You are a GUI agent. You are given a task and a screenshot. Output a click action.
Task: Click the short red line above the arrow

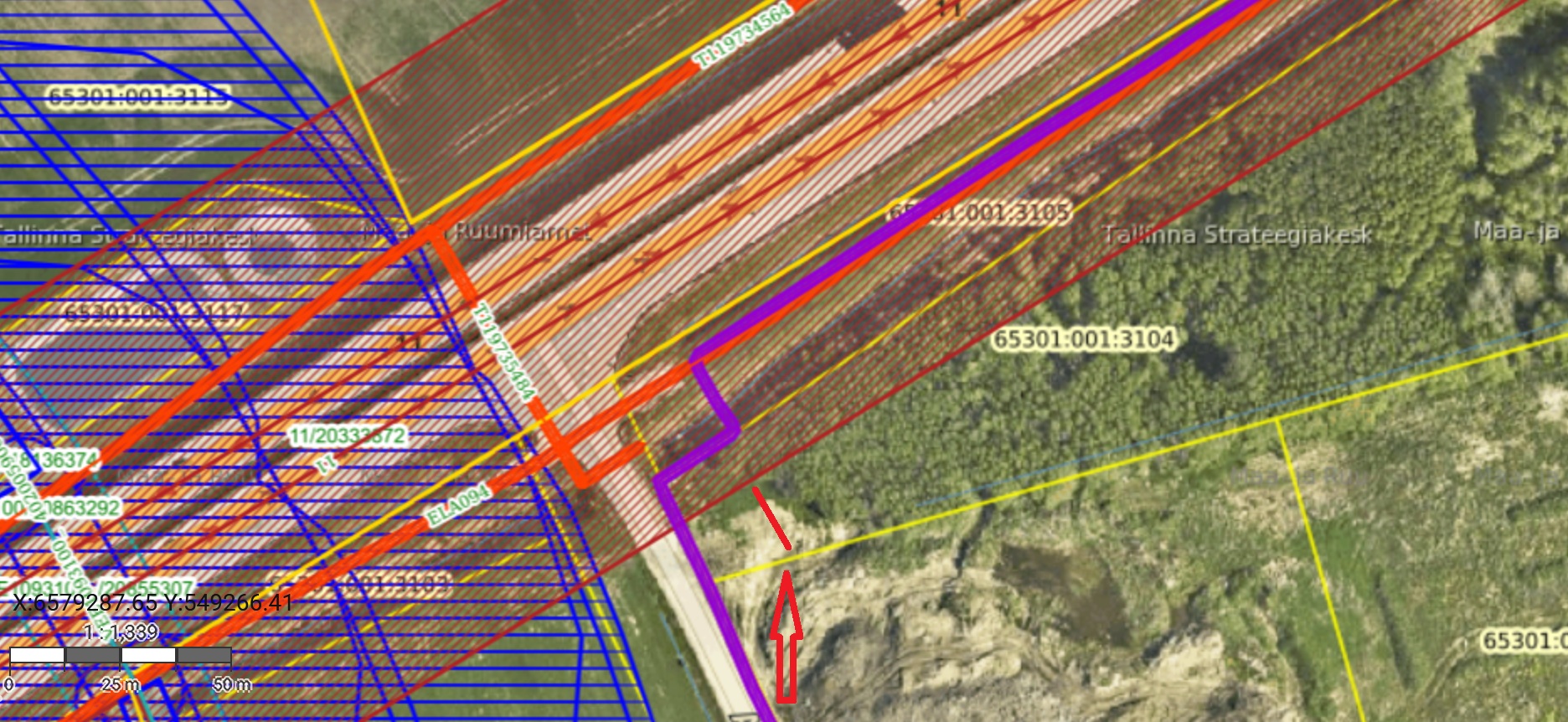pos(771,518)
